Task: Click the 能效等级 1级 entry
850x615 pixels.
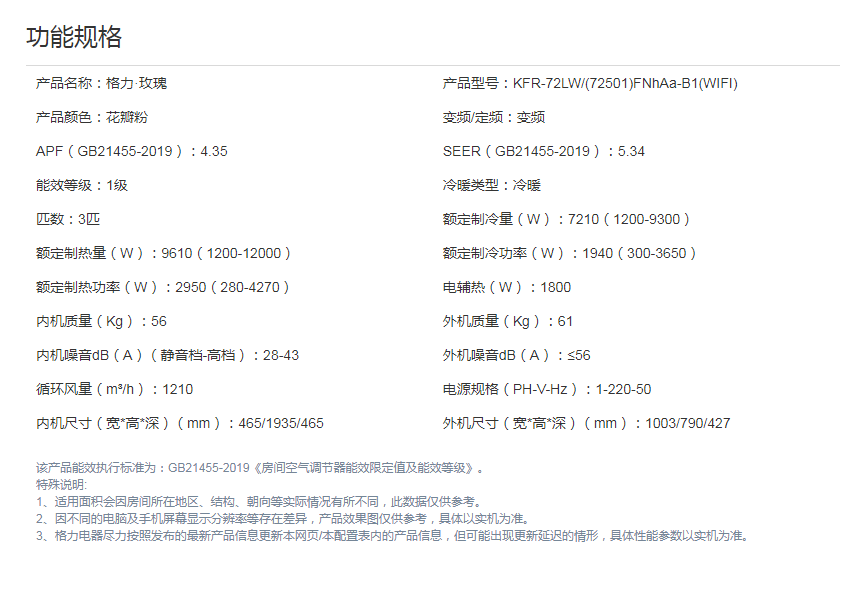Action: pos(81,186)
